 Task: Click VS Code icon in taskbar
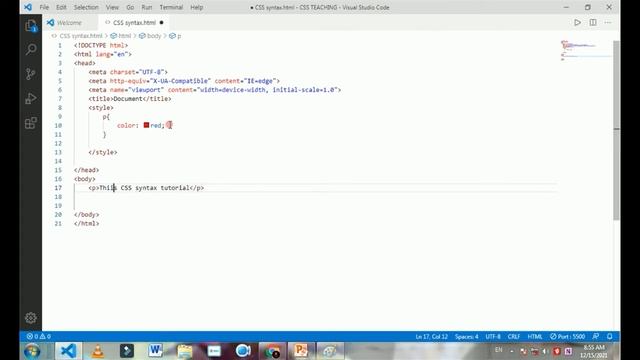coord(68,351)
